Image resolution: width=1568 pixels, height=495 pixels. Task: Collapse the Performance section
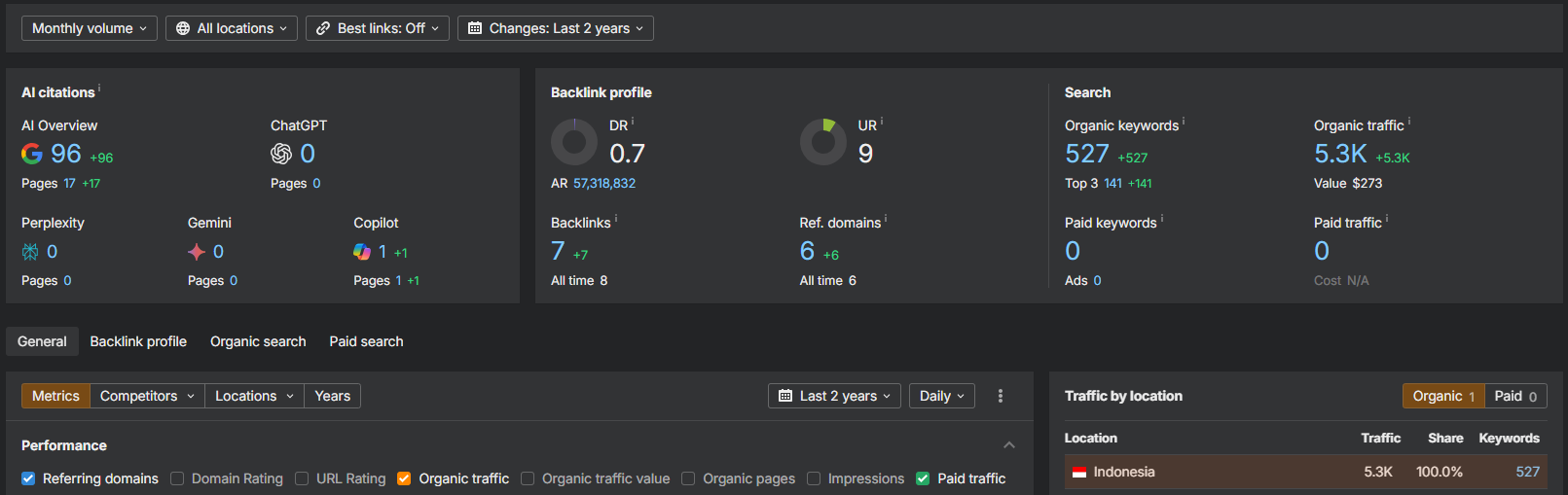pyautogui.click(x=1009, y=445)
